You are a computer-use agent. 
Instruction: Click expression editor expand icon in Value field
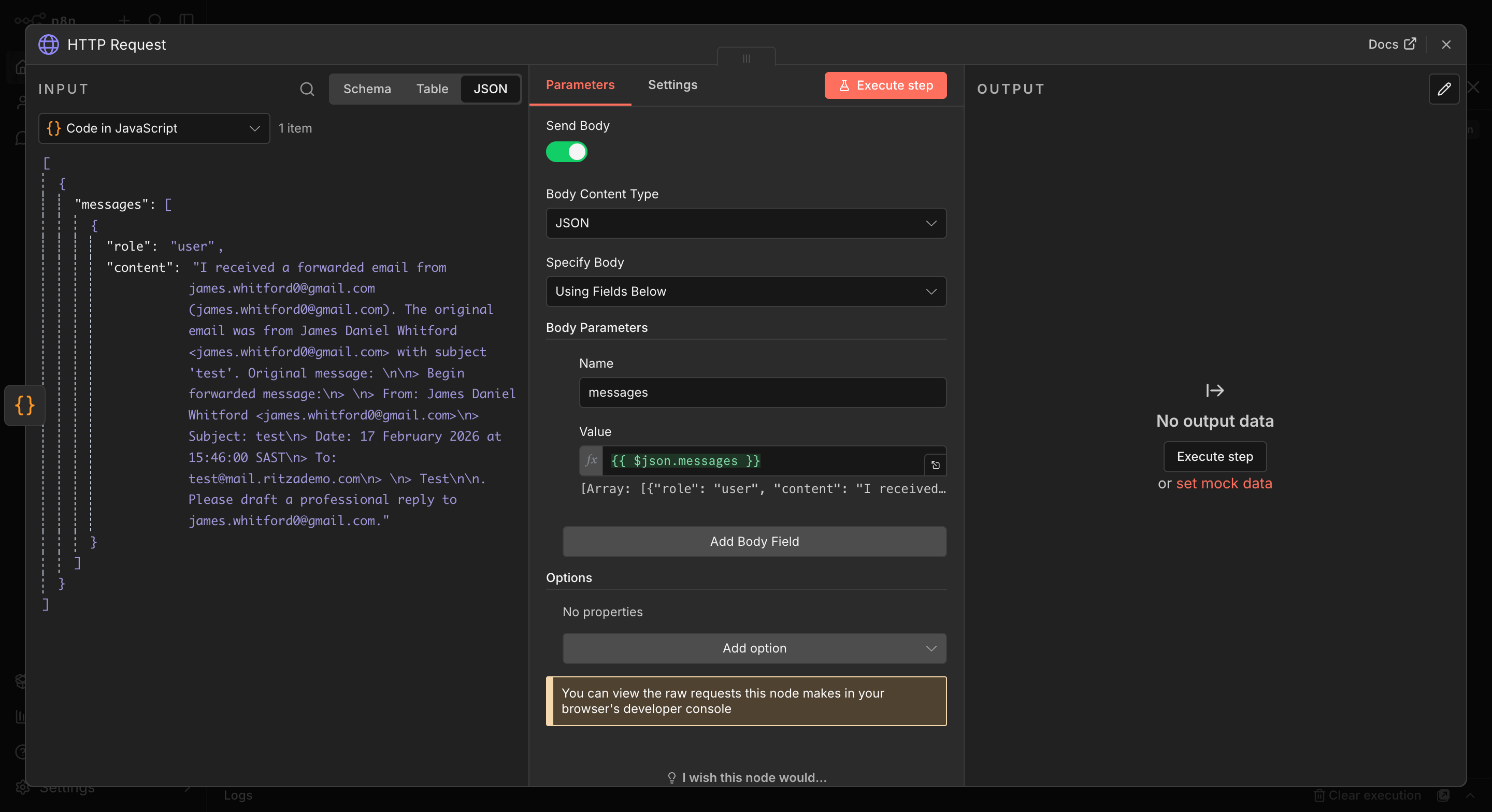point(936,465)
